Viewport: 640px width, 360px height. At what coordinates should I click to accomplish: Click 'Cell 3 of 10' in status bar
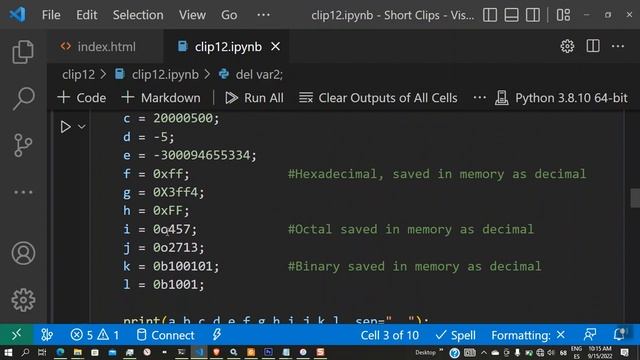[389, 335]
